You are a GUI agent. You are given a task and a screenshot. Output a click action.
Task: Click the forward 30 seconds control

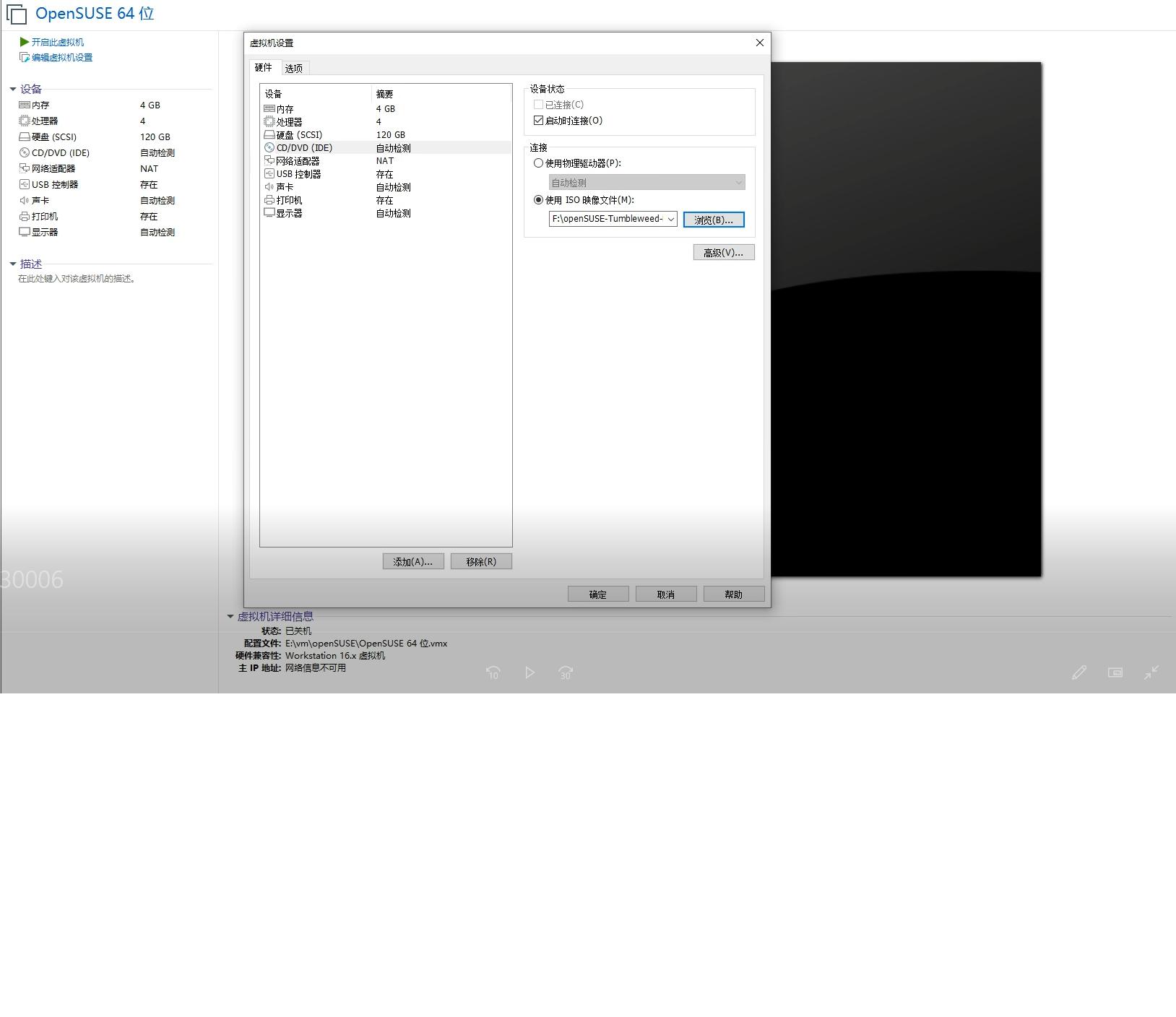[566, 672]
